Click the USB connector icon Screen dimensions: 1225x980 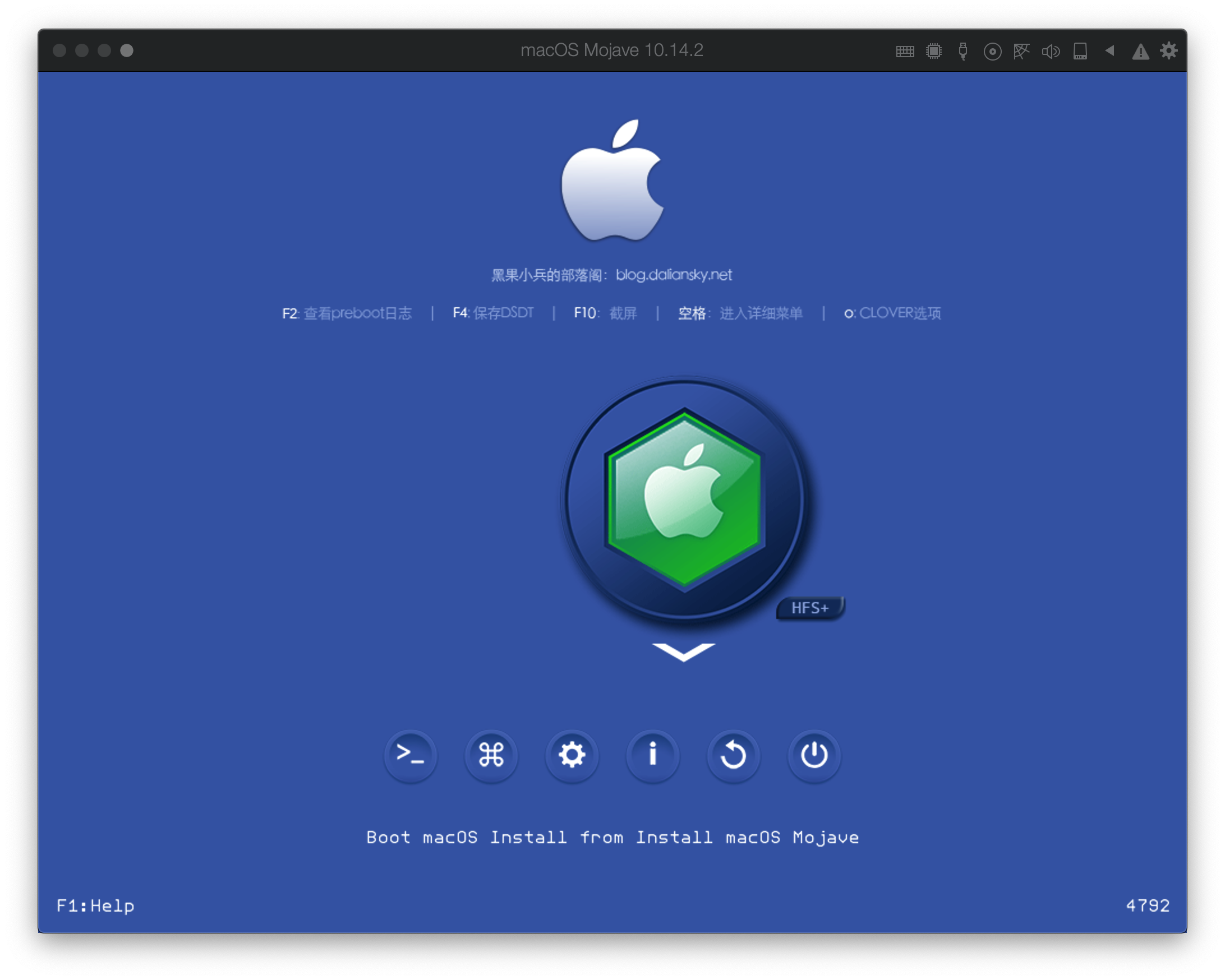[x=962, y=52]
